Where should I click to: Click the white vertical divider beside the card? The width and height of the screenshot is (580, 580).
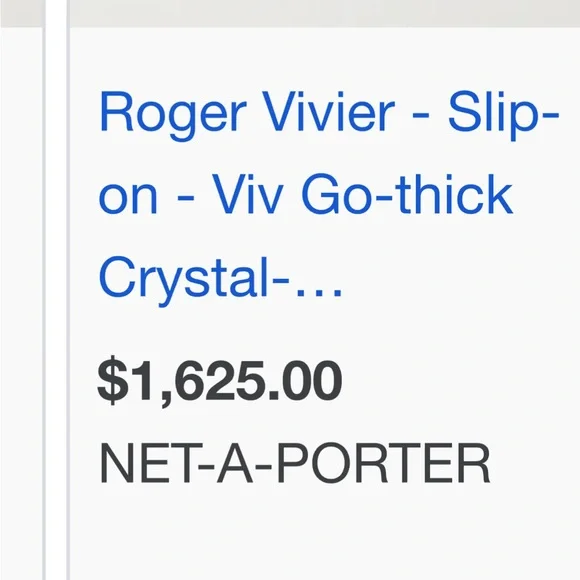[56, 290]
